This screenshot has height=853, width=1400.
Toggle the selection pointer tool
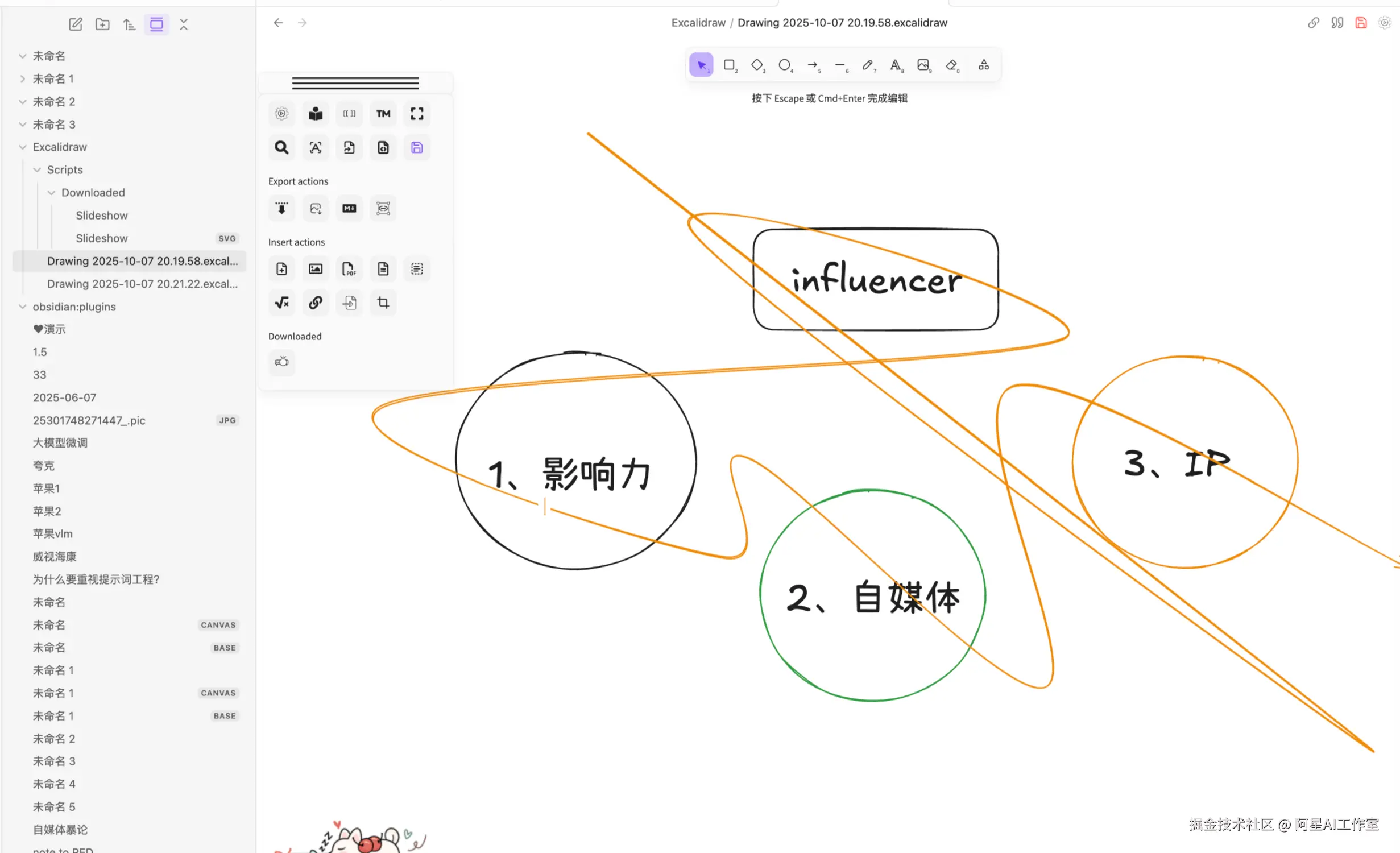701,65
